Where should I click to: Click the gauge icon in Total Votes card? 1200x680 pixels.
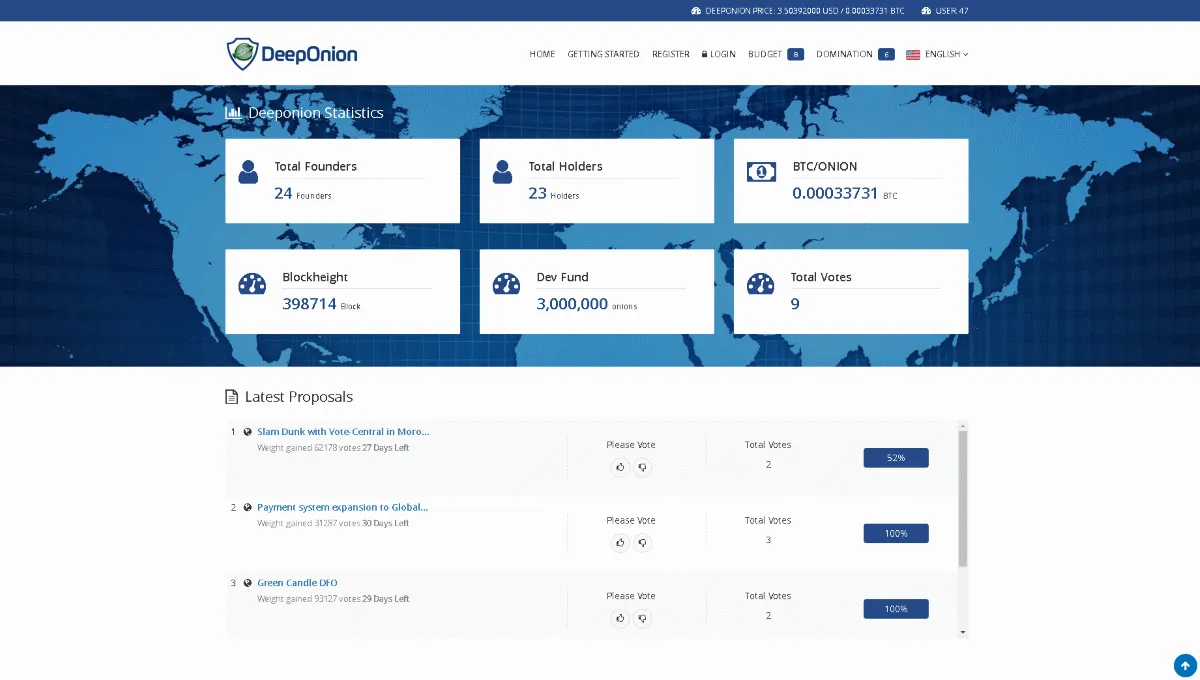[761, 283]
